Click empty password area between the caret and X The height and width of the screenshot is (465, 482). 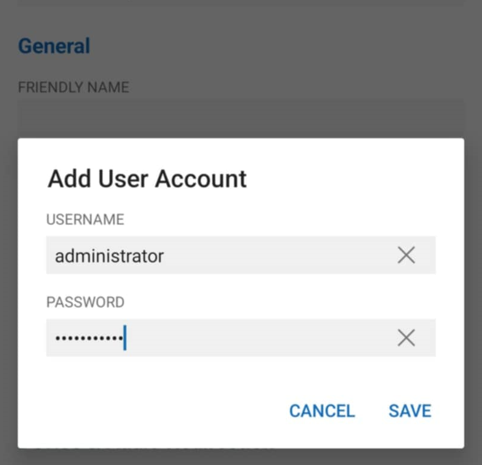[x=260, y=338]
